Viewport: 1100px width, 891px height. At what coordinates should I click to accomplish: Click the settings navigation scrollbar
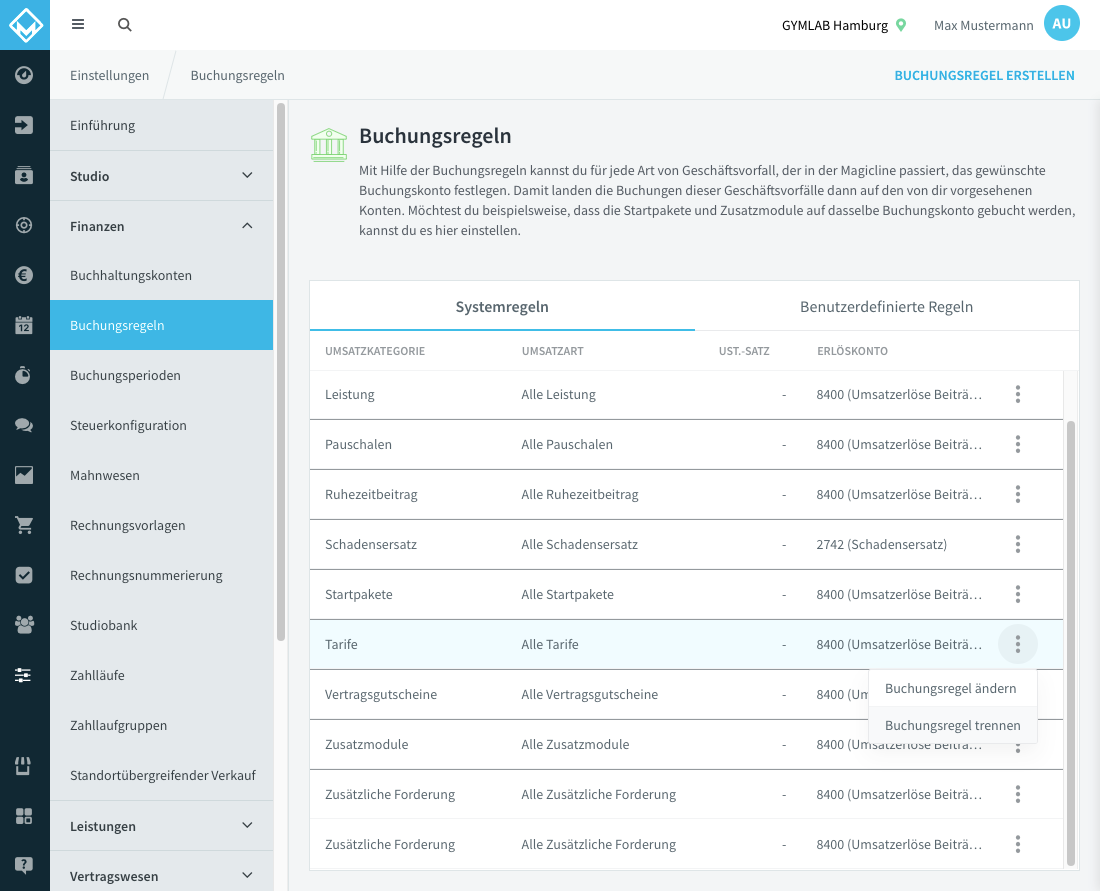point(281,372)
